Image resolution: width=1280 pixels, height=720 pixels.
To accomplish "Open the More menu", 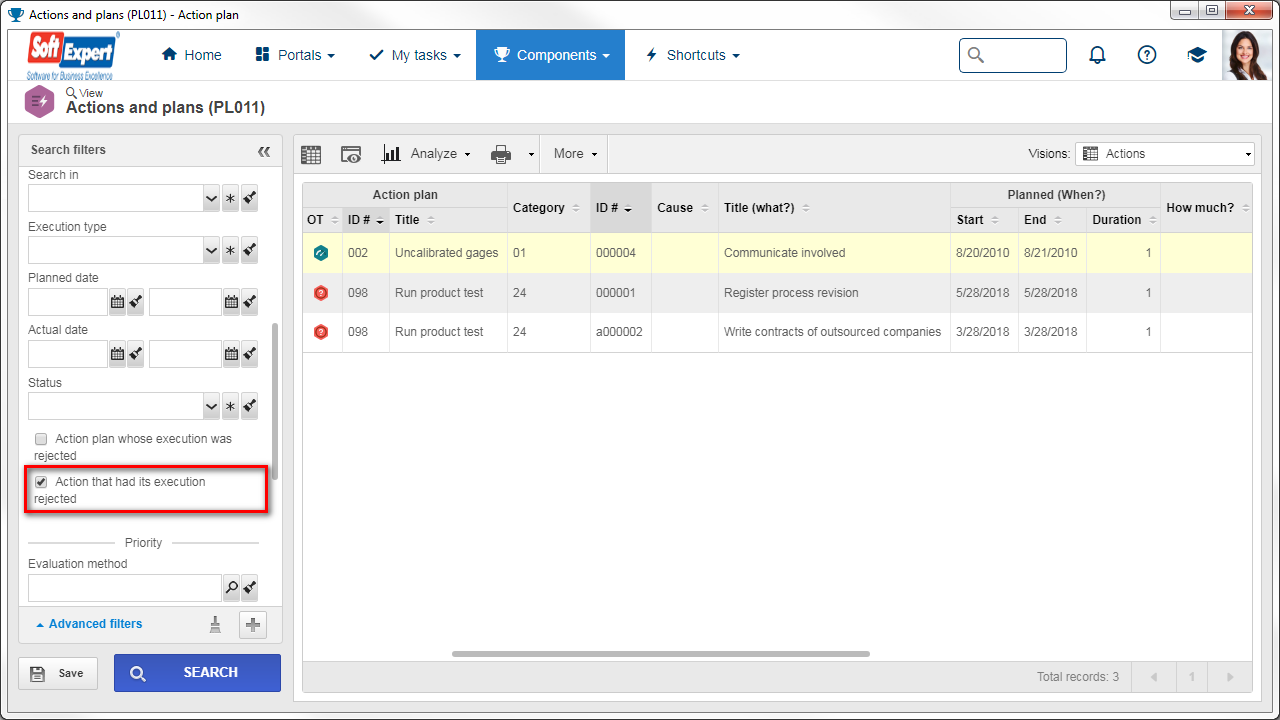I will [575, 154].
